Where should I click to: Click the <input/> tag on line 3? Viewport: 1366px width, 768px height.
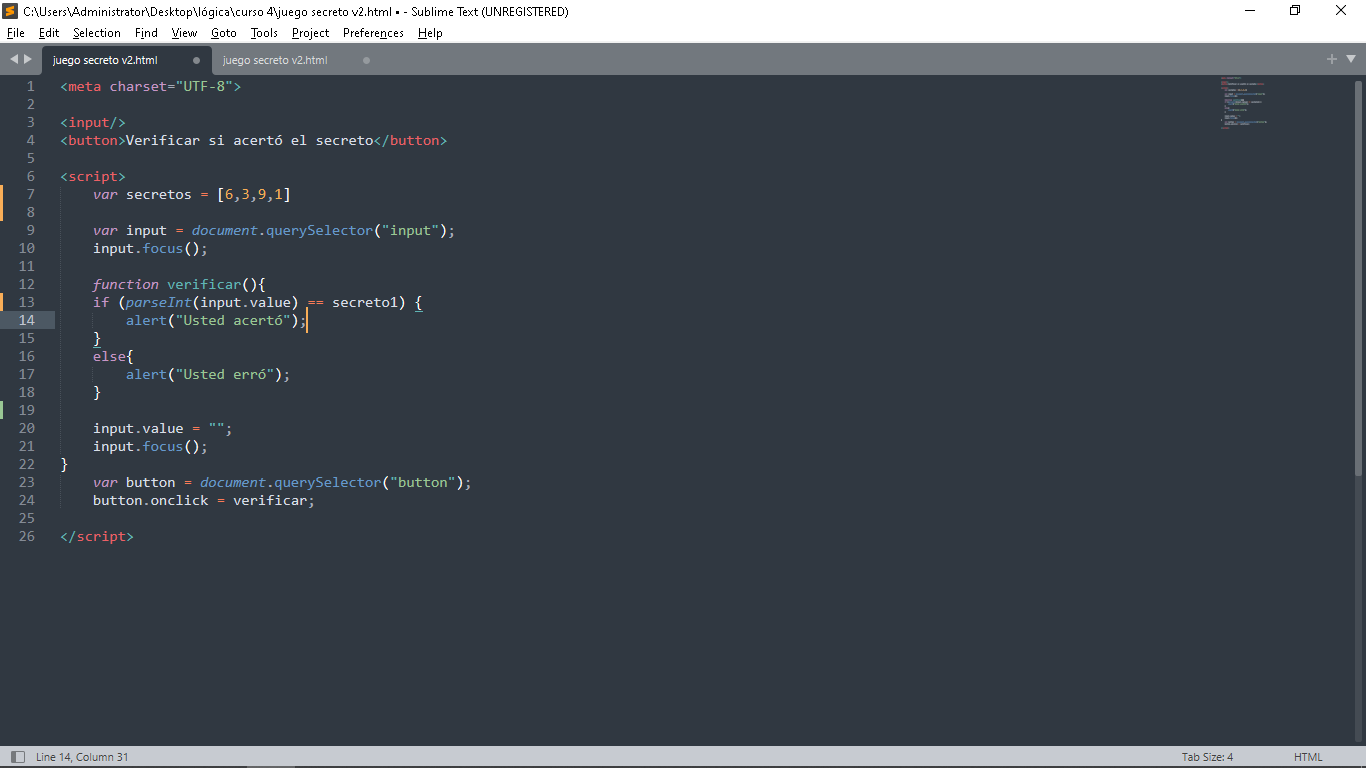(x=93, y=122)
